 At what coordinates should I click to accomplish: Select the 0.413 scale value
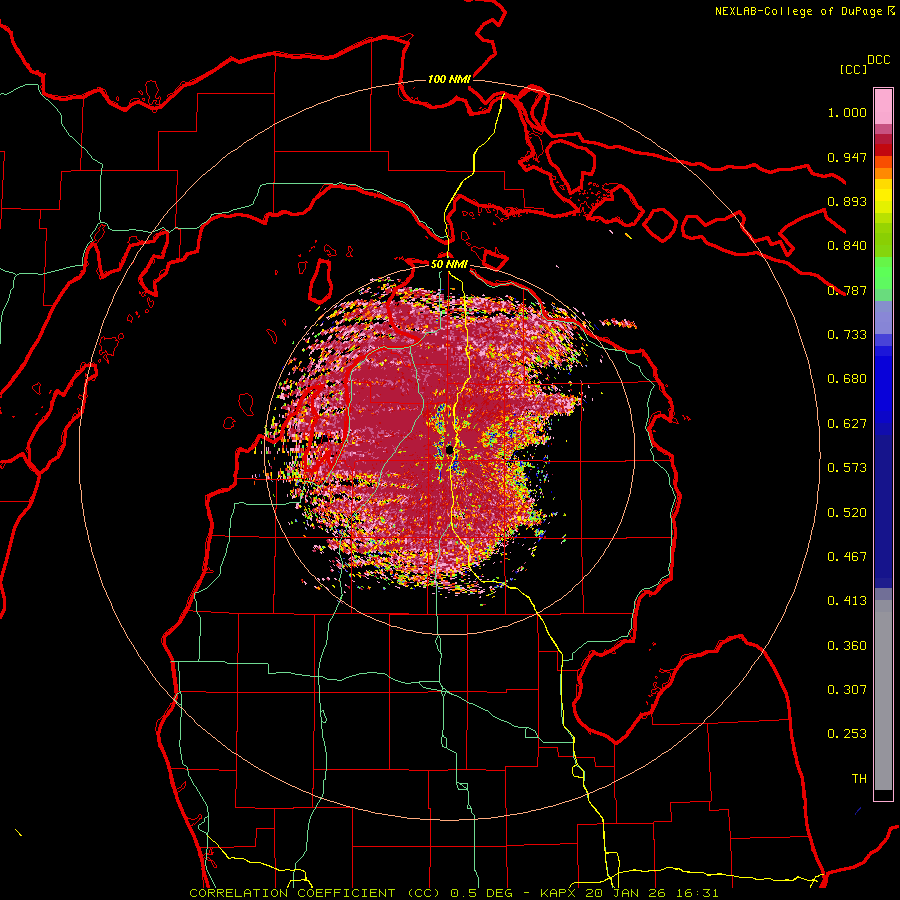[x=847, y=601]
